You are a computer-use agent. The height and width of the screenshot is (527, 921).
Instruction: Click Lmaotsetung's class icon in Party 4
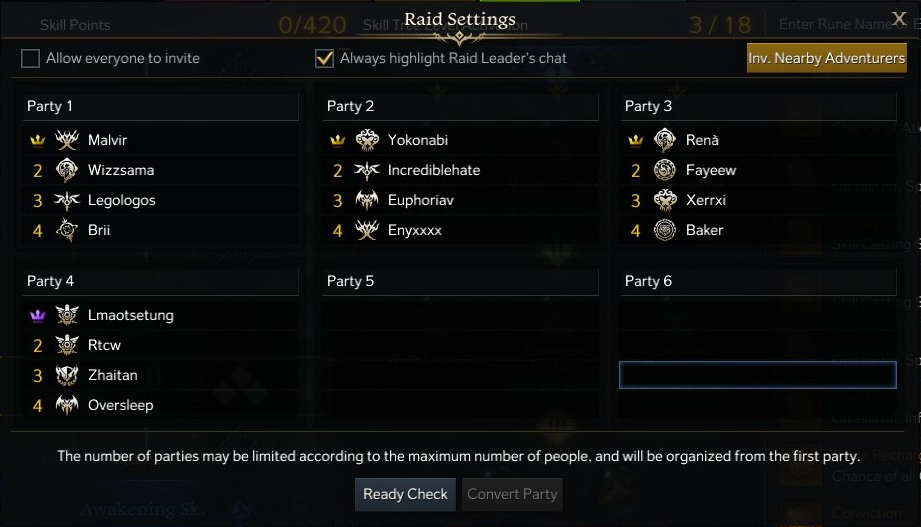click(x=67, y=315)
